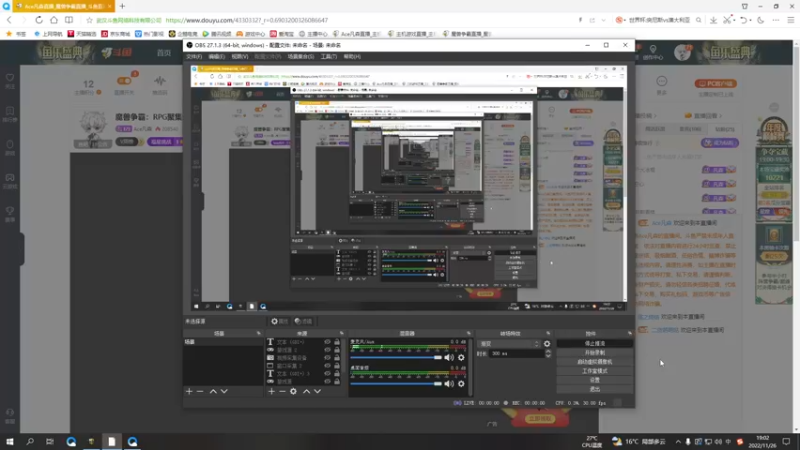Viewport: 800px width, 450px height.
Task: Click Exit in OBS Controls
Action: pyautogui.click(x=595, y=389)
